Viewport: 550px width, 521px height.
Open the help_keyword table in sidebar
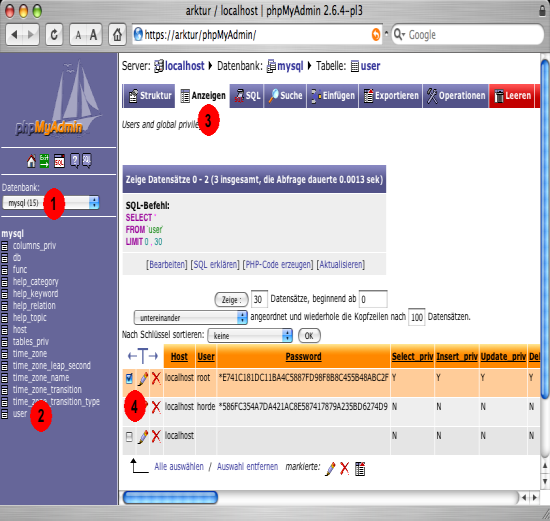point(35,294)
